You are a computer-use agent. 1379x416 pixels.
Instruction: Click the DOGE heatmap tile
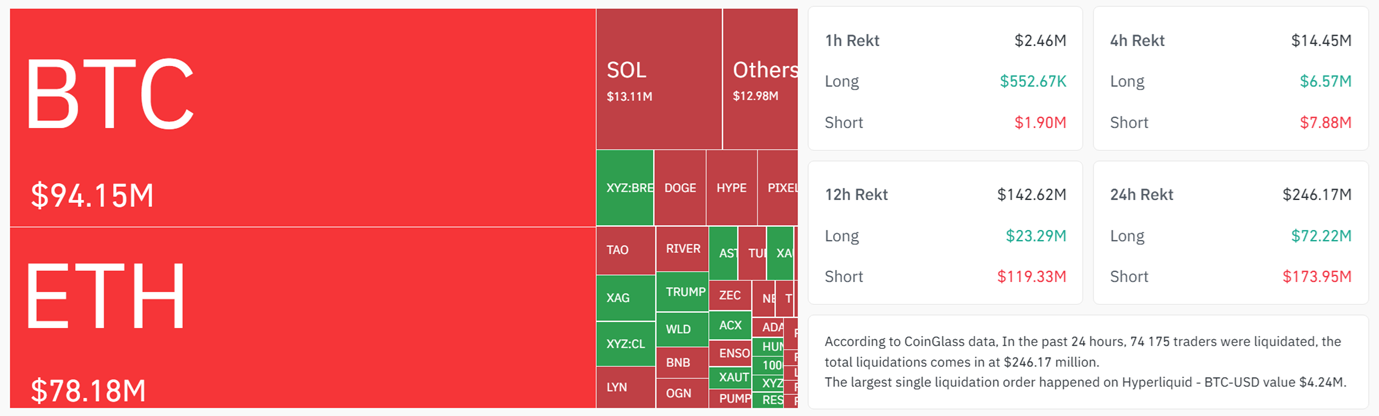pos(680,188)
